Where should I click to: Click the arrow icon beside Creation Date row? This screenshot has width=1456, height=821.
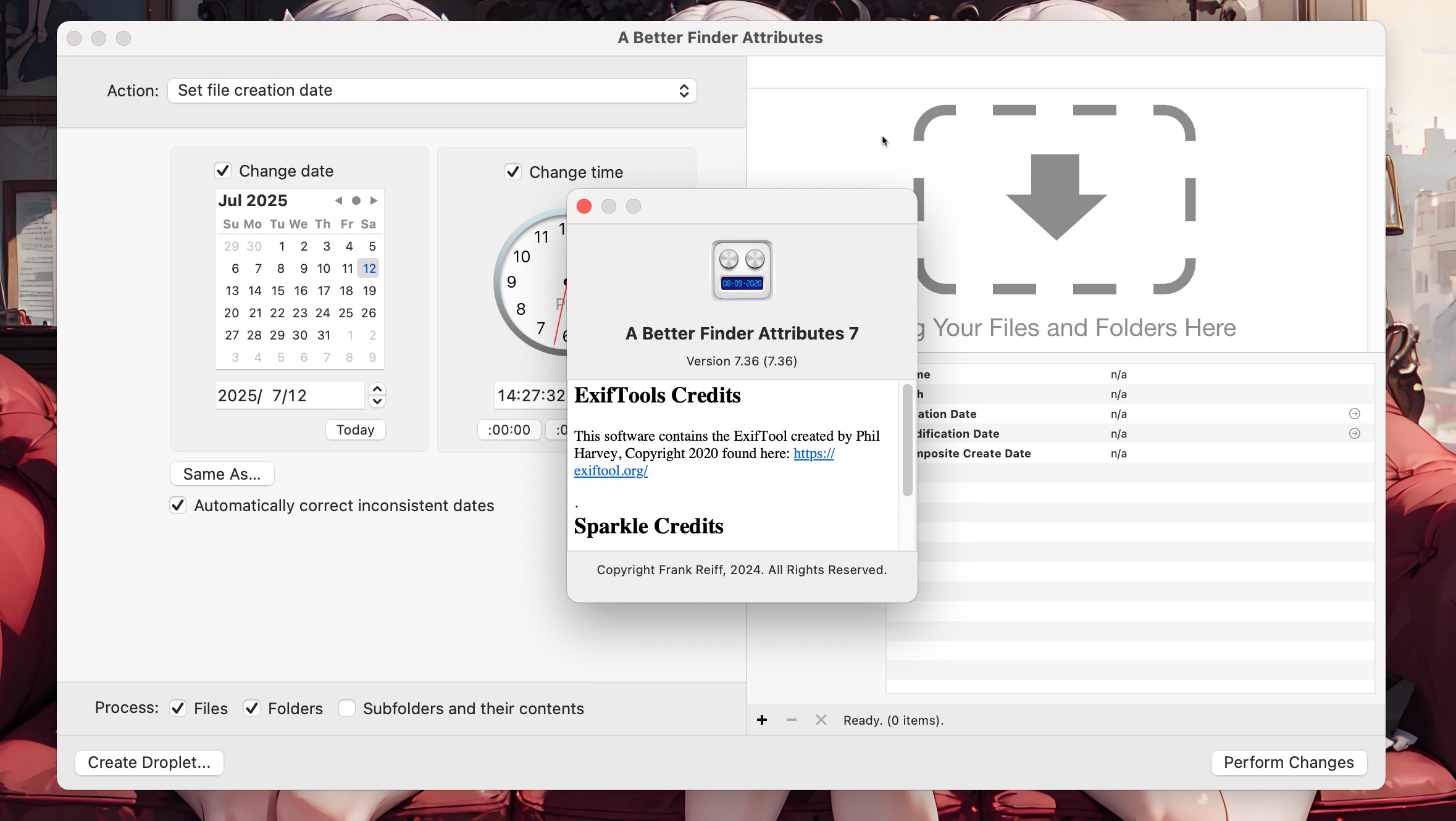coord(1355,414)
